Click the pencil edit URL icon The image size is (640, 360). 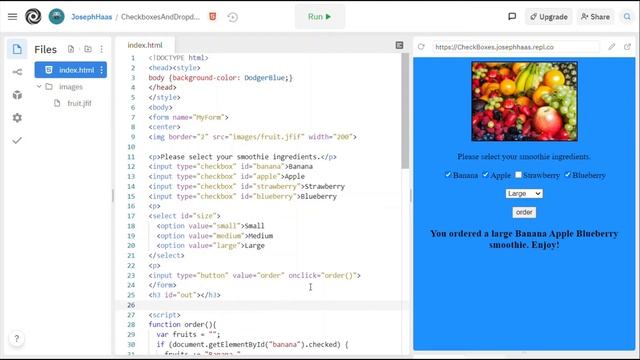pos(611,47)
